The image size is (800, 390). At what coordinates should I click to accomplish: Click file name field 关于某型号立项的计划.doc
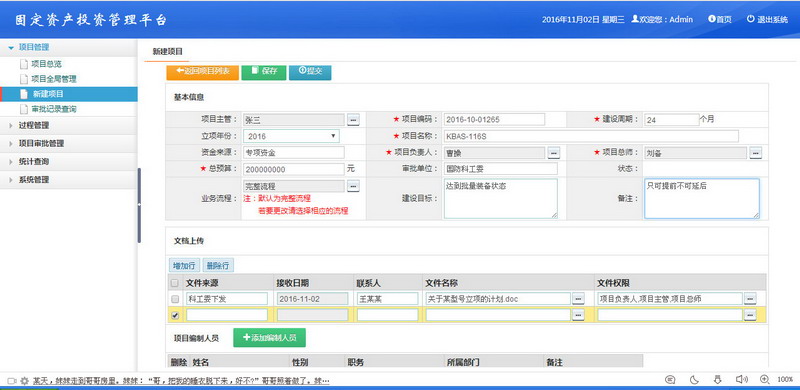[x=498, y=299]
